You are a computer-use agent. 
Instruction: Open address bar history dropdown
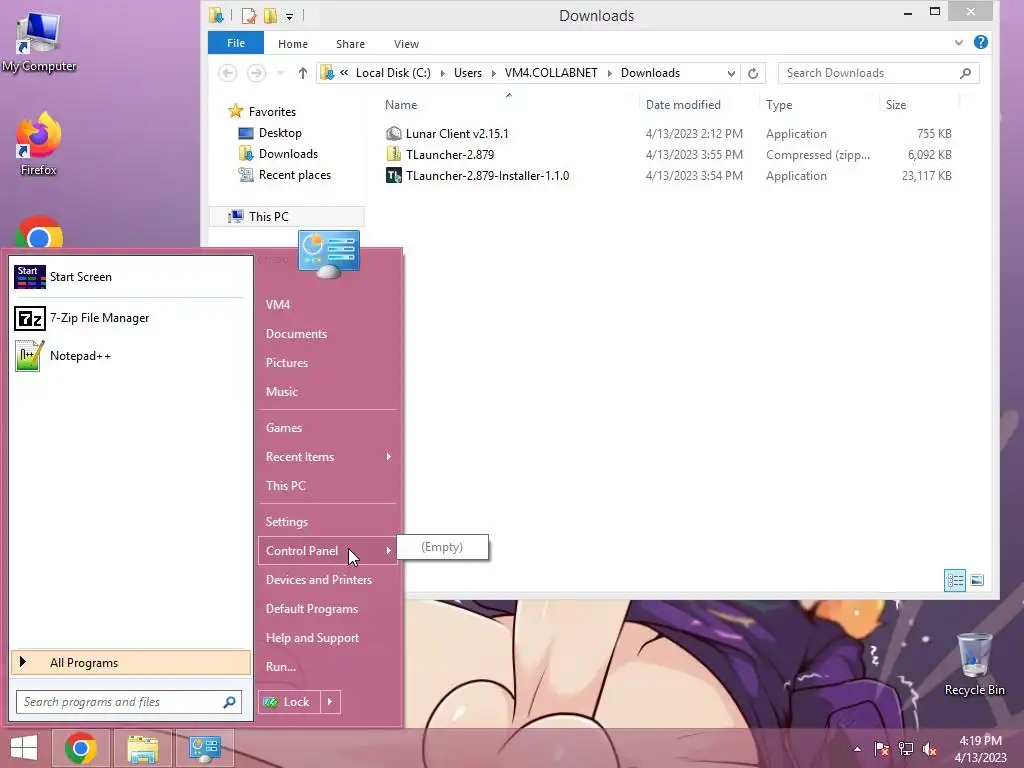(x=731, y=73)
